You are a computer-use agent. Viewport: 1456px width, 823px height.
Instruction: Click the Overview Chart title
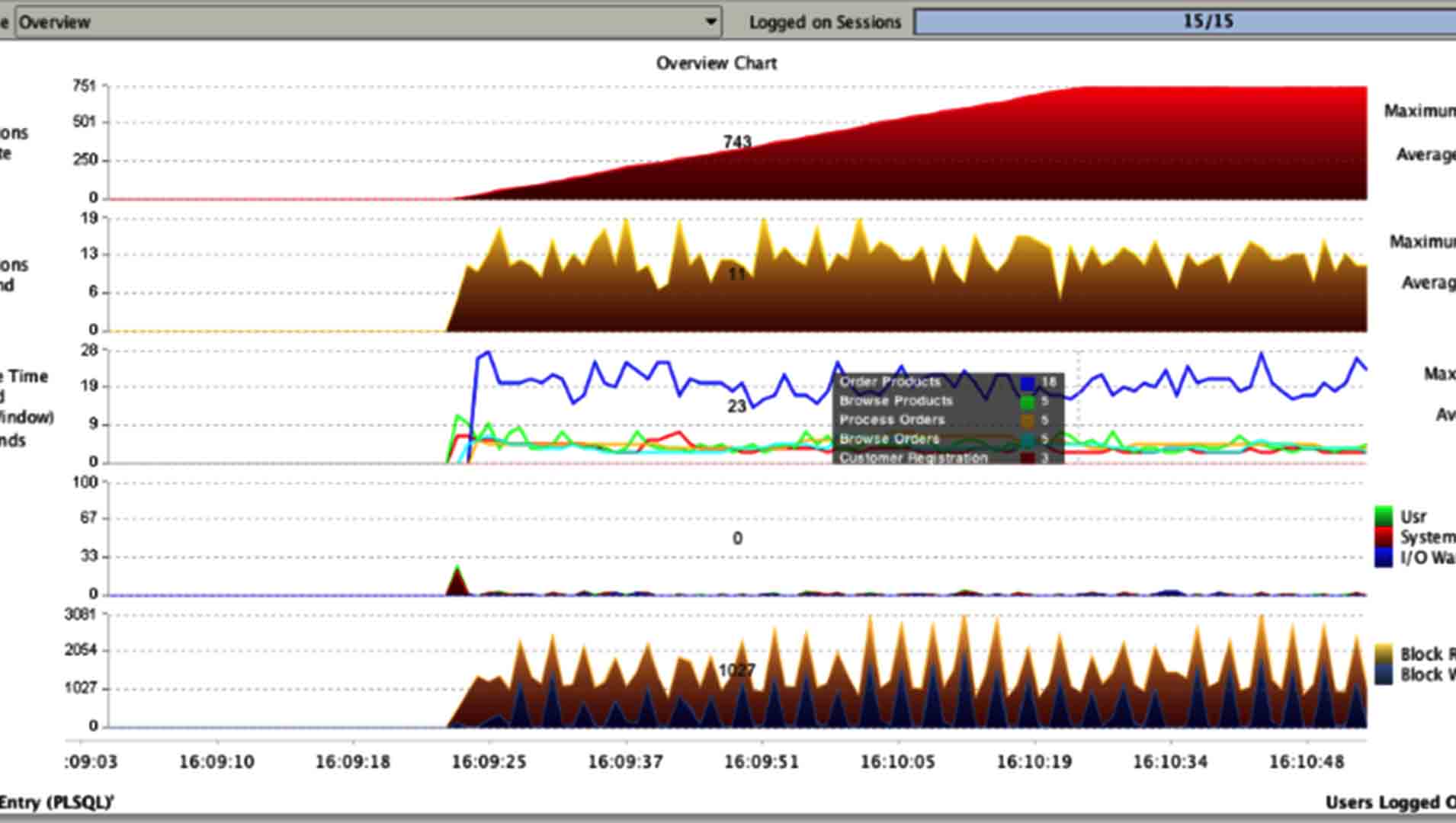point(716,63)
